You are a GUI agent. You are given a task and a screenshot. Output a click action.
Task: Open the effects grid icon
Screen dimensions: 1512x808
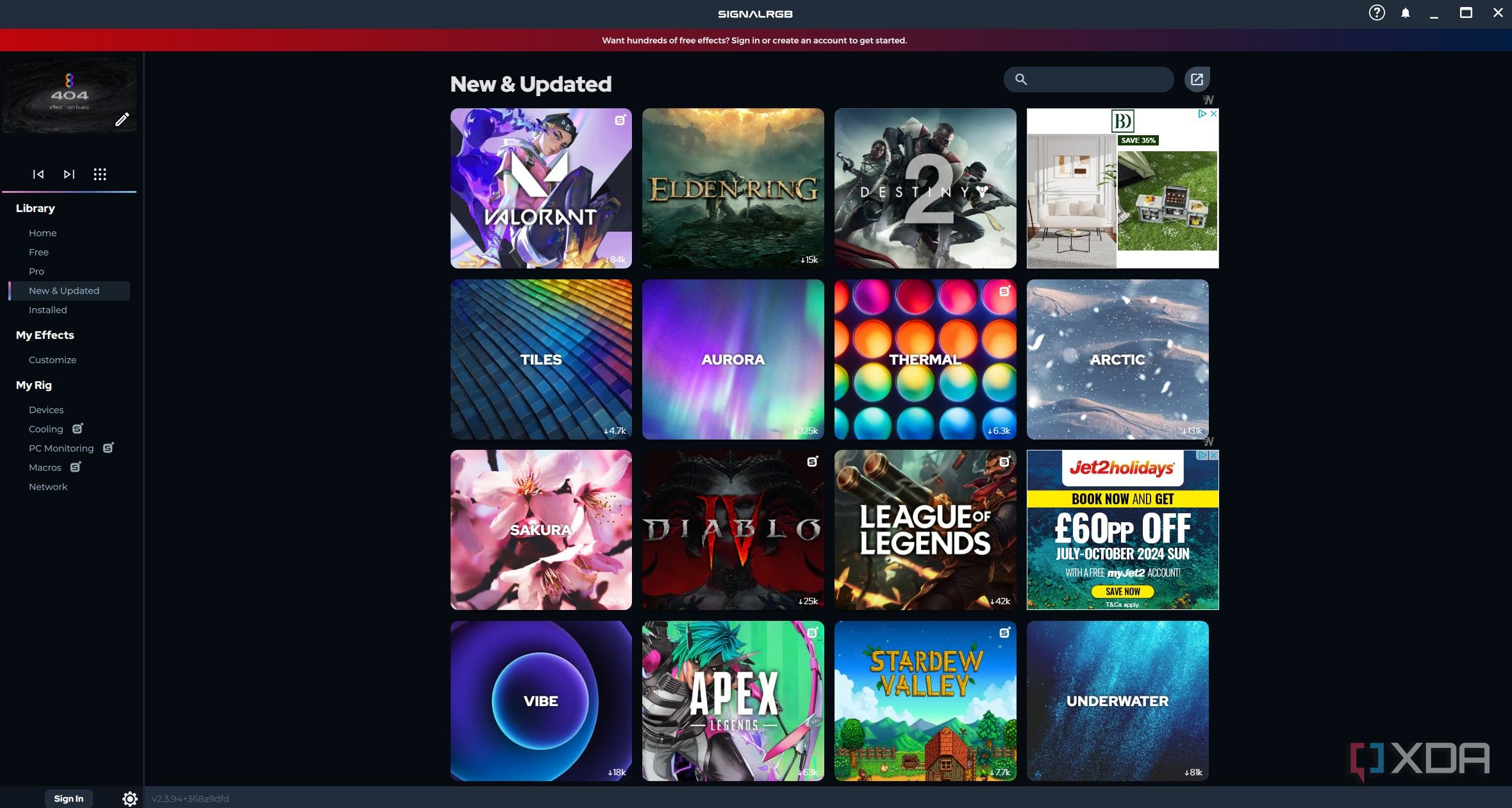100,174
